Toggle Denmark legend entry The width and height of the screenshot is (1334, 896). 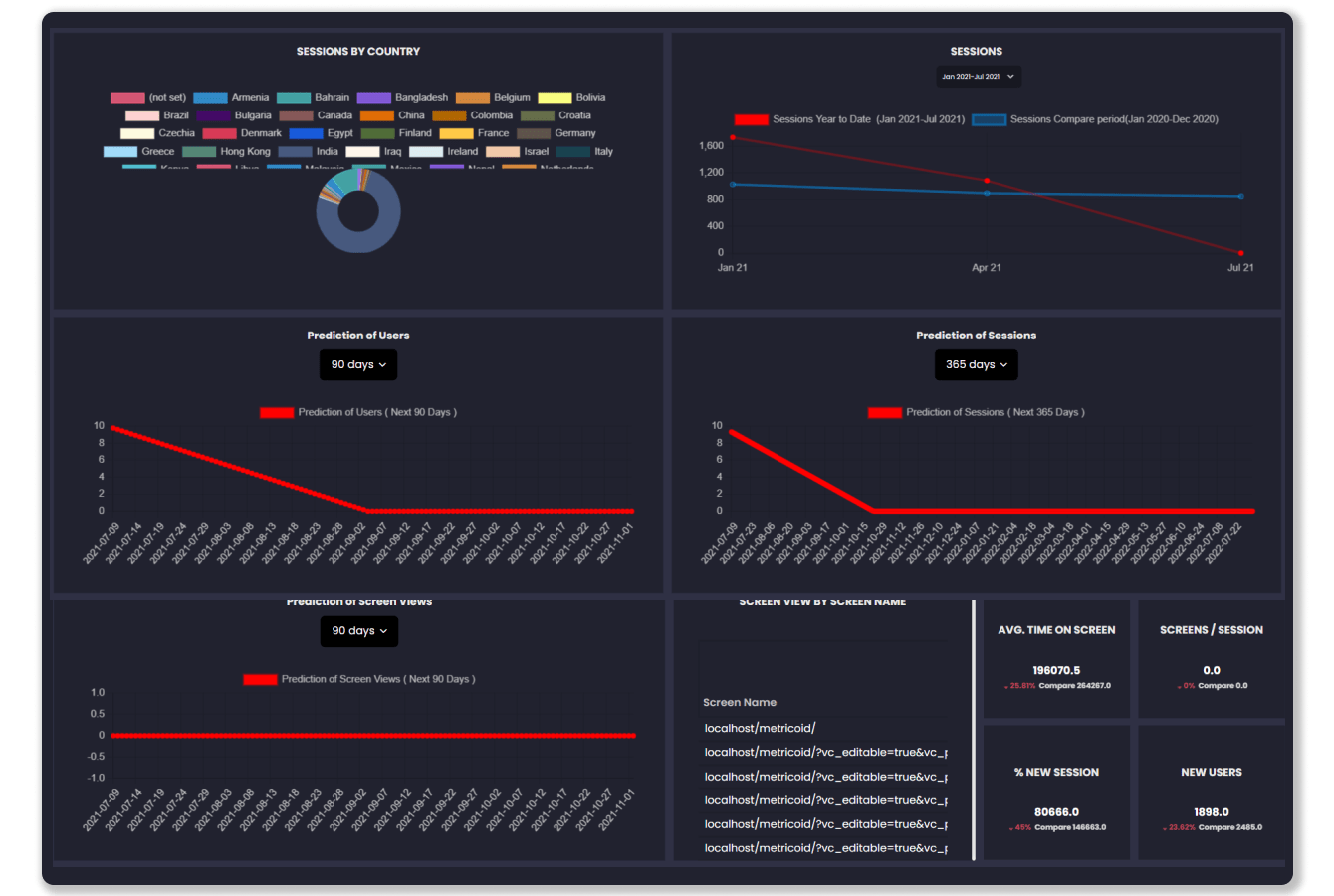242,133
